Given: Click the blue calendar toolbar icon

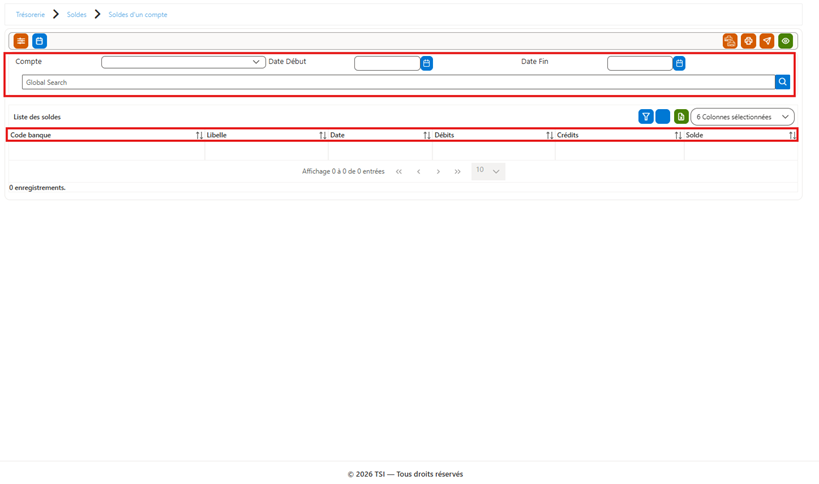Looking at the screenshot, I should pyautogui.click(x=40, y=41).
